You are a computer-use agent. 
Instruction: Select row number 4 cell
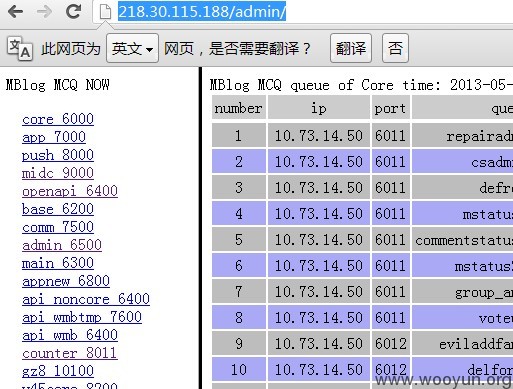(239, 213)
